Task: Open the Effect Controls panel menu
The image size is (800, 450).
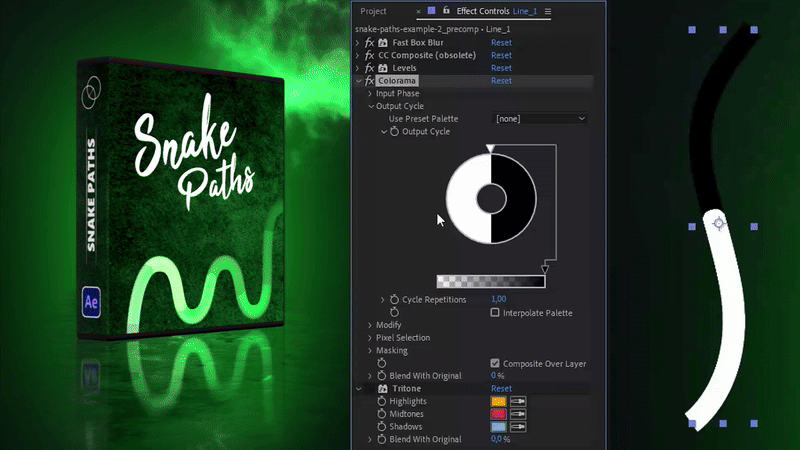Action: [548, 11]
